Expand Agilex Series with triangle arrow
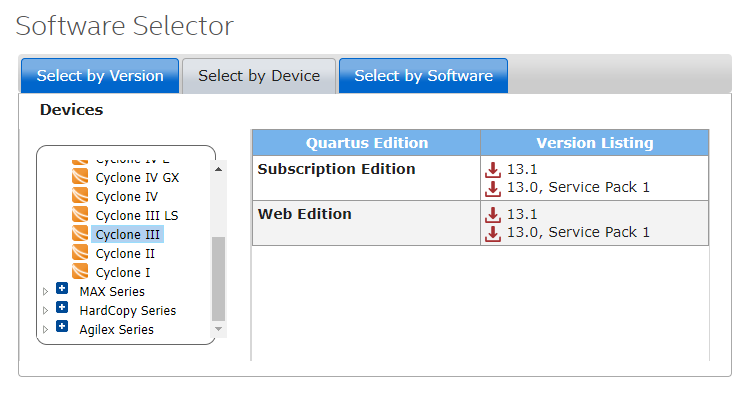749x397 pixels. [x=45, y=330]
